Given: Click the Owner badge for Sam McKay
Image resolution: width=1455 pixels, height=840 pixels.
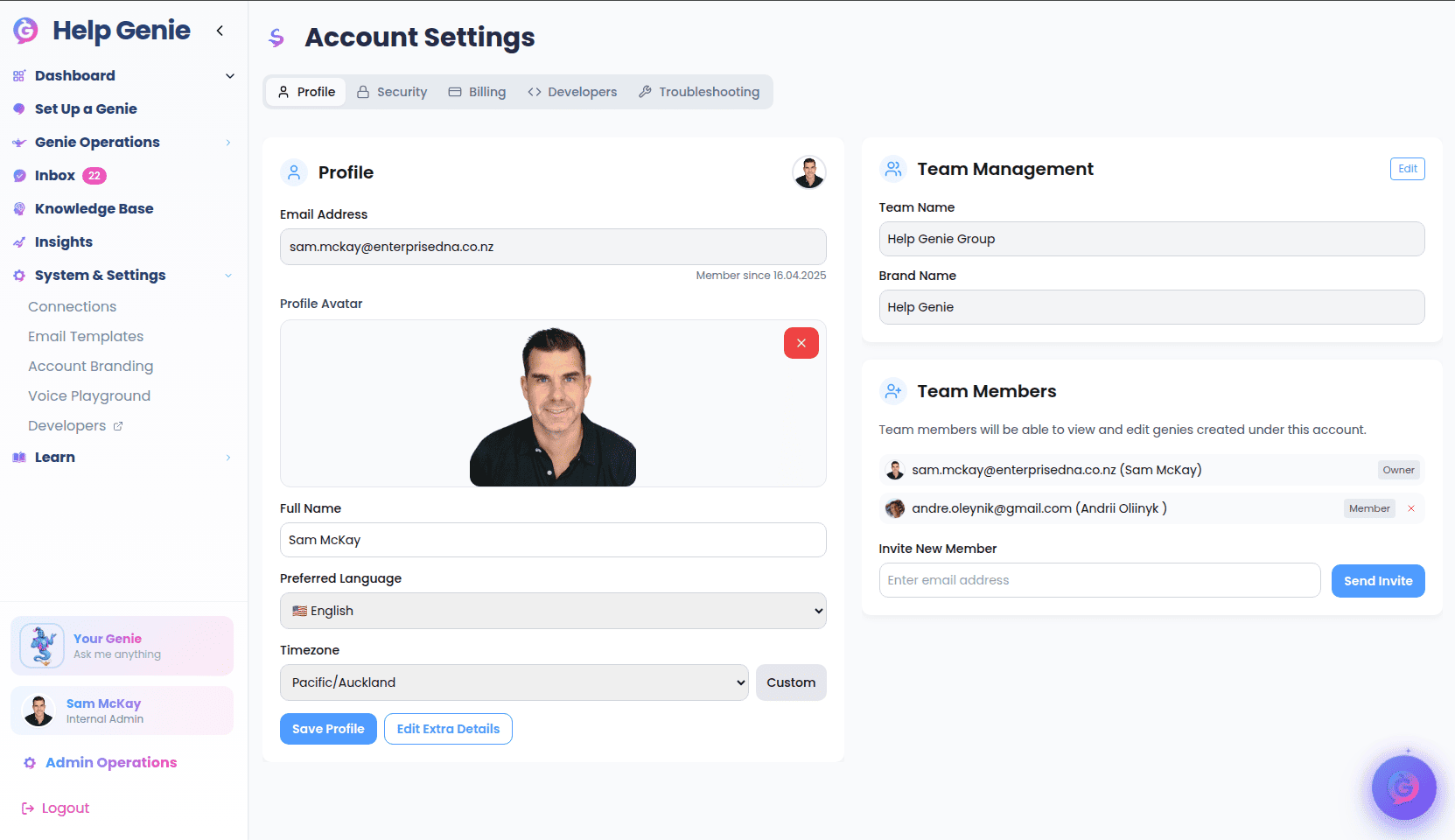Looking at the screenshot, I should [1398, 470].
